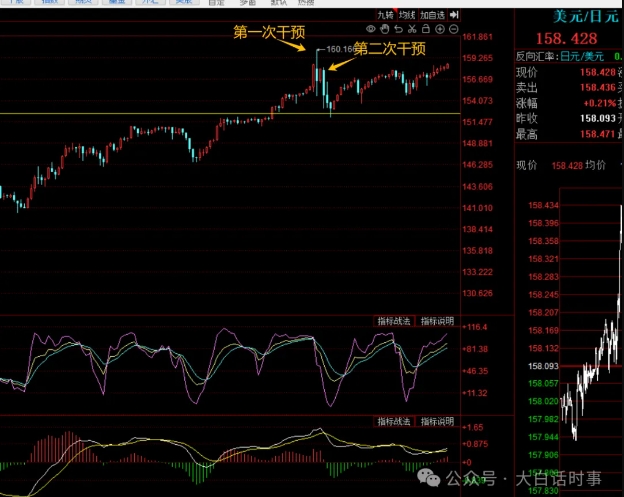Image resolution: width=624 pixels, height=497 pixels.
Task: Click the 141.010 price axis label
Action: [x=477, y=208]
